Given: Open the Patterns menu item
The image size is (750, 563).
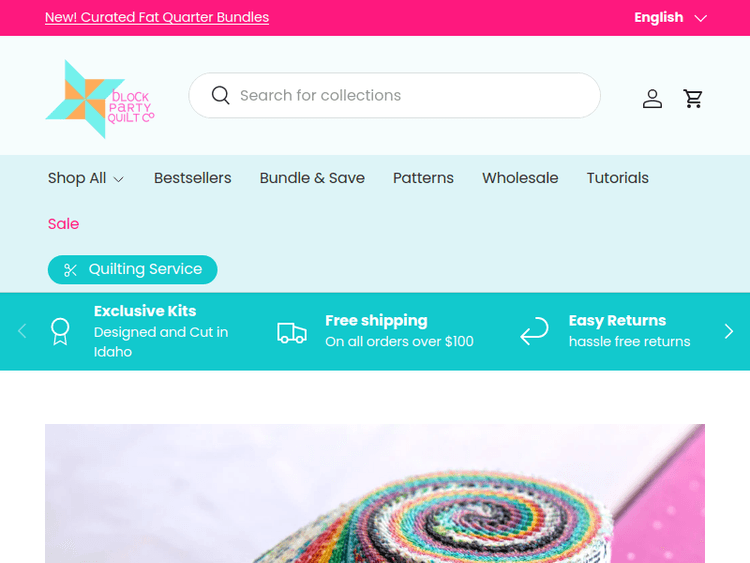Looking at the screenshot, I should click(x=423, y=178).
